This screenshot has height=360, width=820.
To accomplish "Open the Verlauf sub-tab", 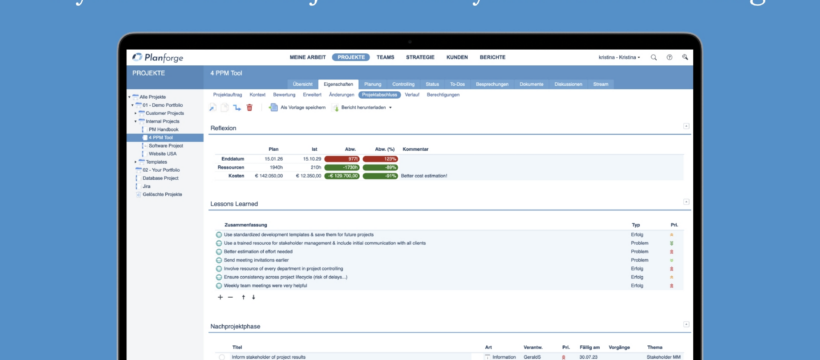I will tap(412, 95).
